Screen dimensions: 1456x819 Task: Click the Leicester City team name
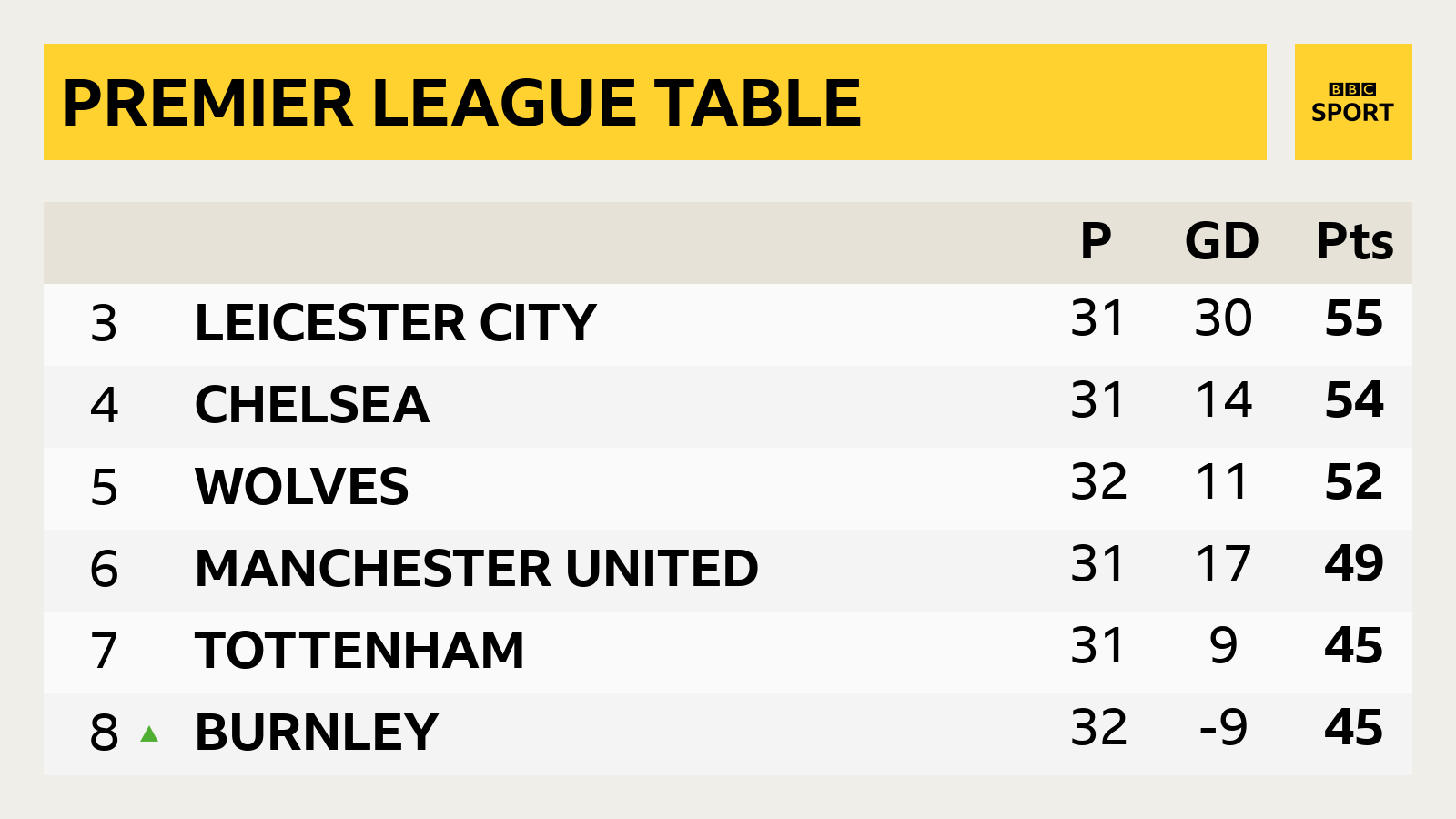coord(395,323)
